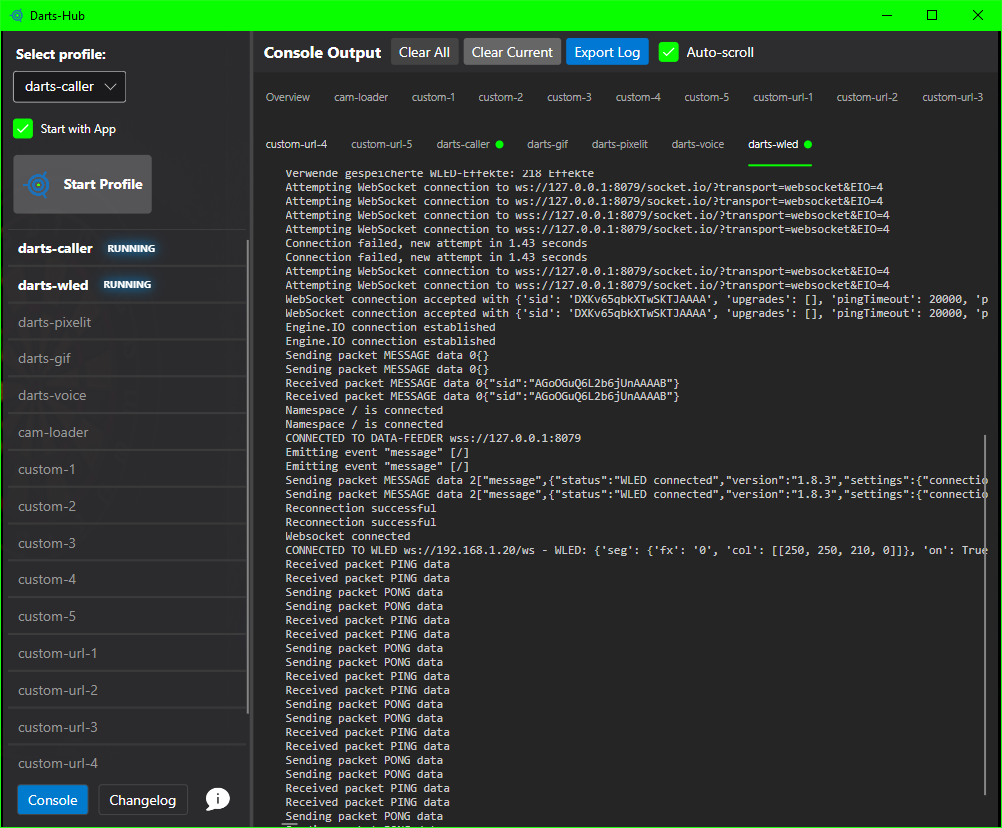This screenshot has width=1002, height=828.
Task: Disable the Auto-scroll checkbox
Action: [x=668, y=52]
